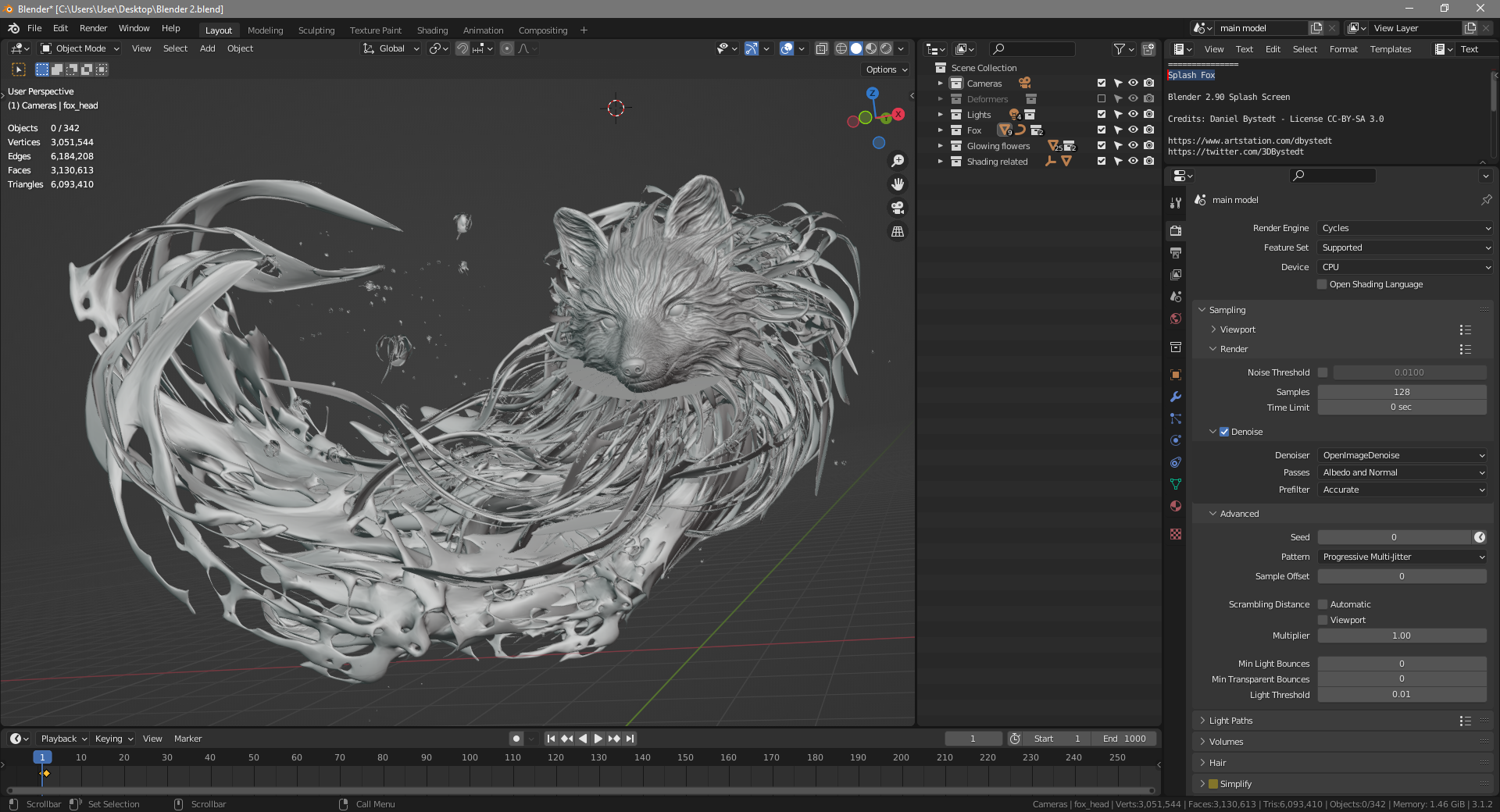Jump to timeline start button
Viewport: 1500px width, 812px height.
click(551, 739)
